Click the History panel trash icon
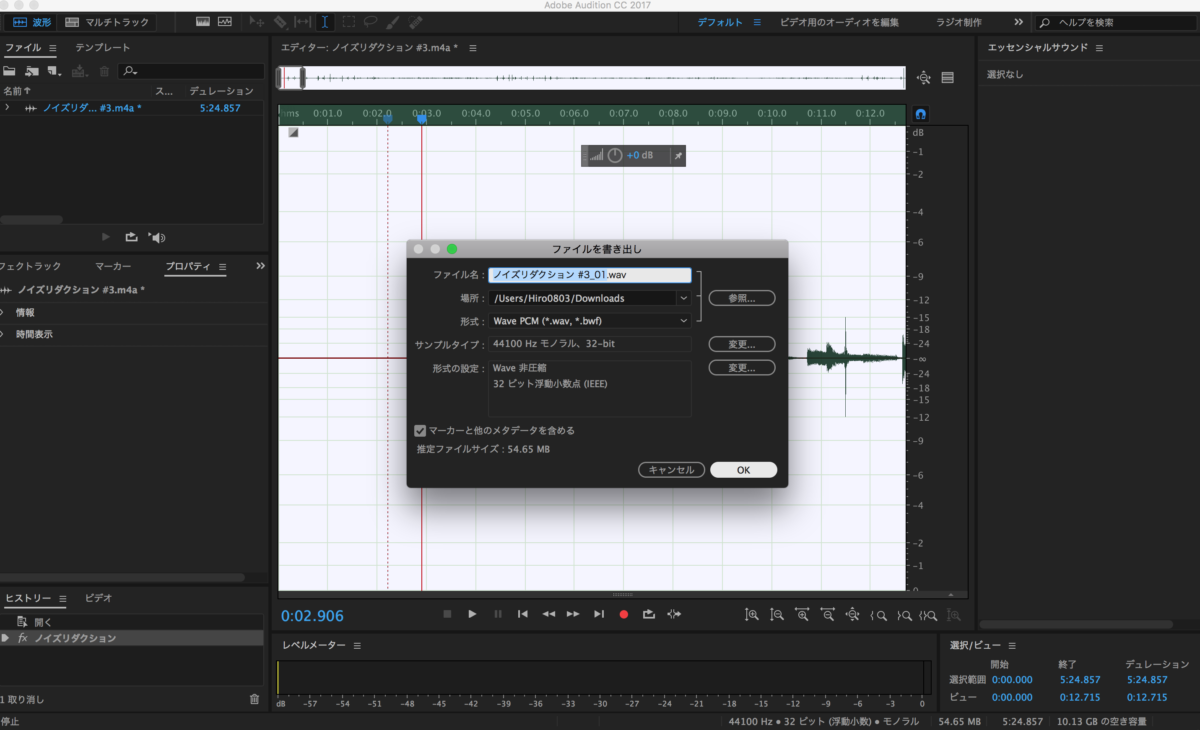 tap(254, 699)
